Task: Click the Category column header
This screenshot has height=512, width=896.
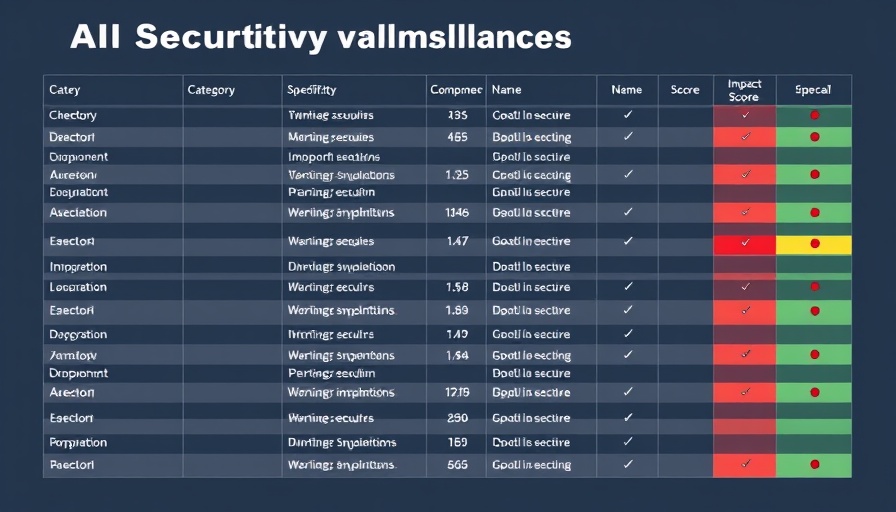Action: coord(211,90)
